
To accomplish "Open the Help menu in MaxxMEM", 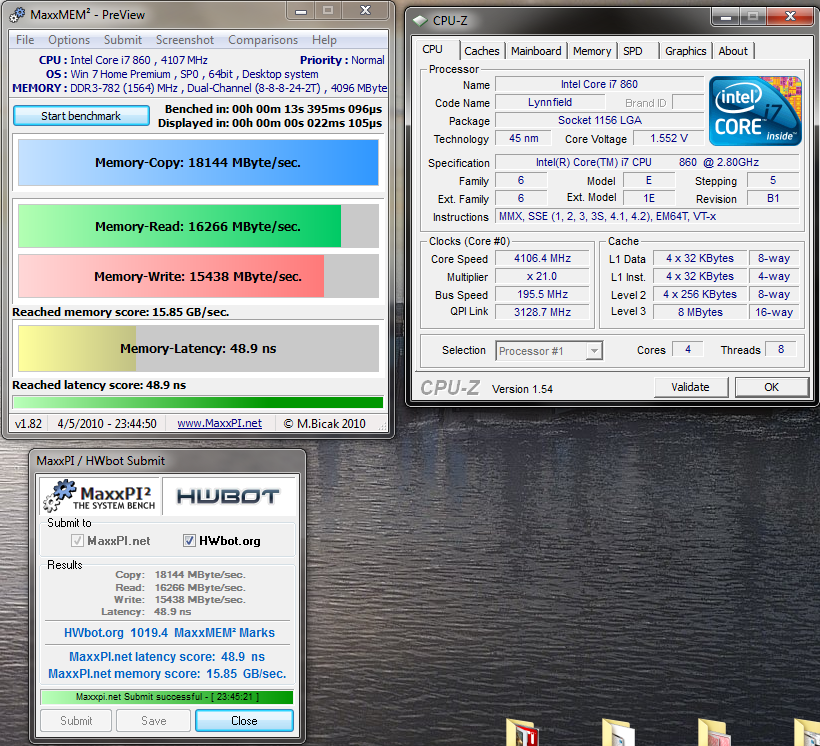I will click(x=324, y=40).
